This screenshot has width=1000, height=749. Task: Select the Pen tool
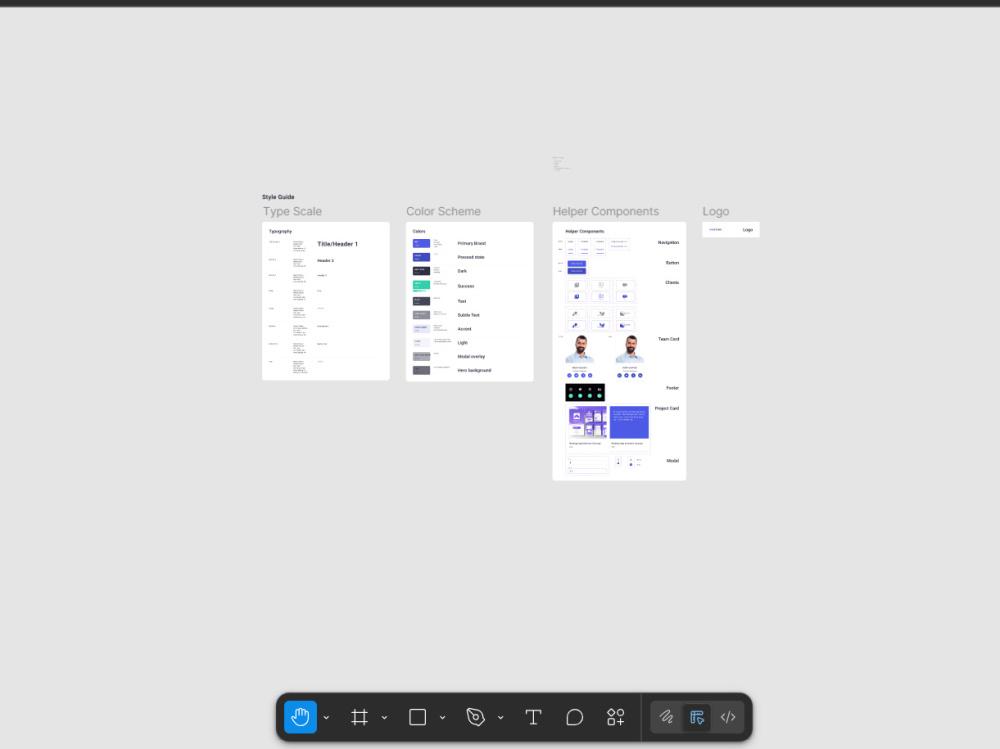point(476,717)
